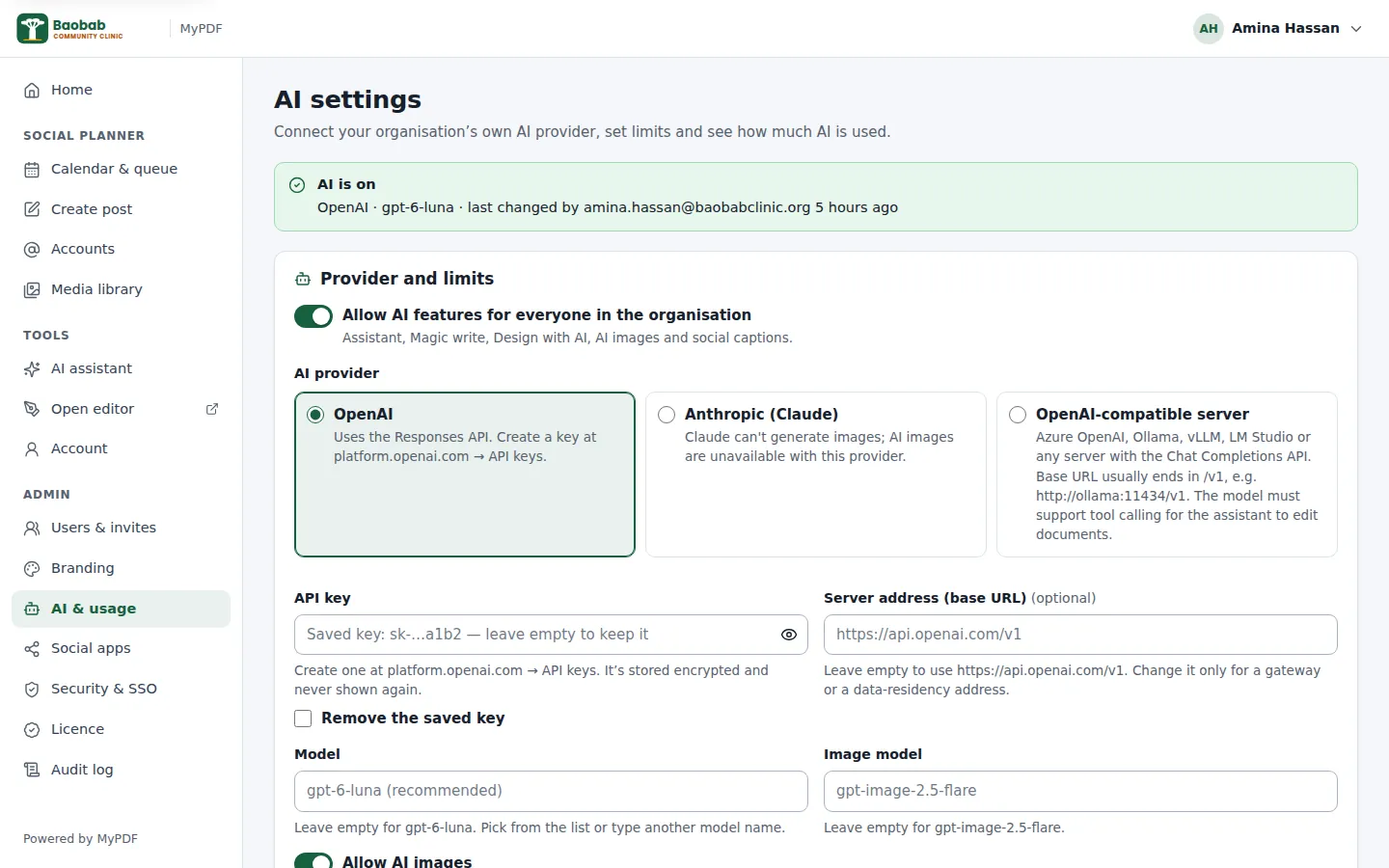The width and height of the screenshot is (1389, 868).
Task: Click the Social apps share icon
Action: [x=32, y=649]
